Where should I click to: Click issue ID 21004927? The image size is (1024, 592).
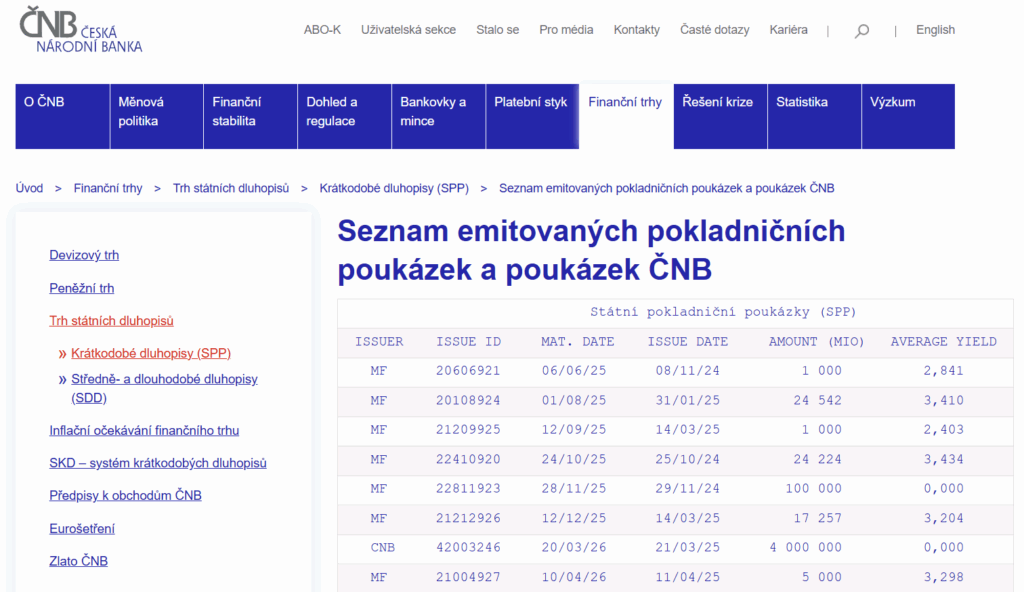[x=468, y=578]
